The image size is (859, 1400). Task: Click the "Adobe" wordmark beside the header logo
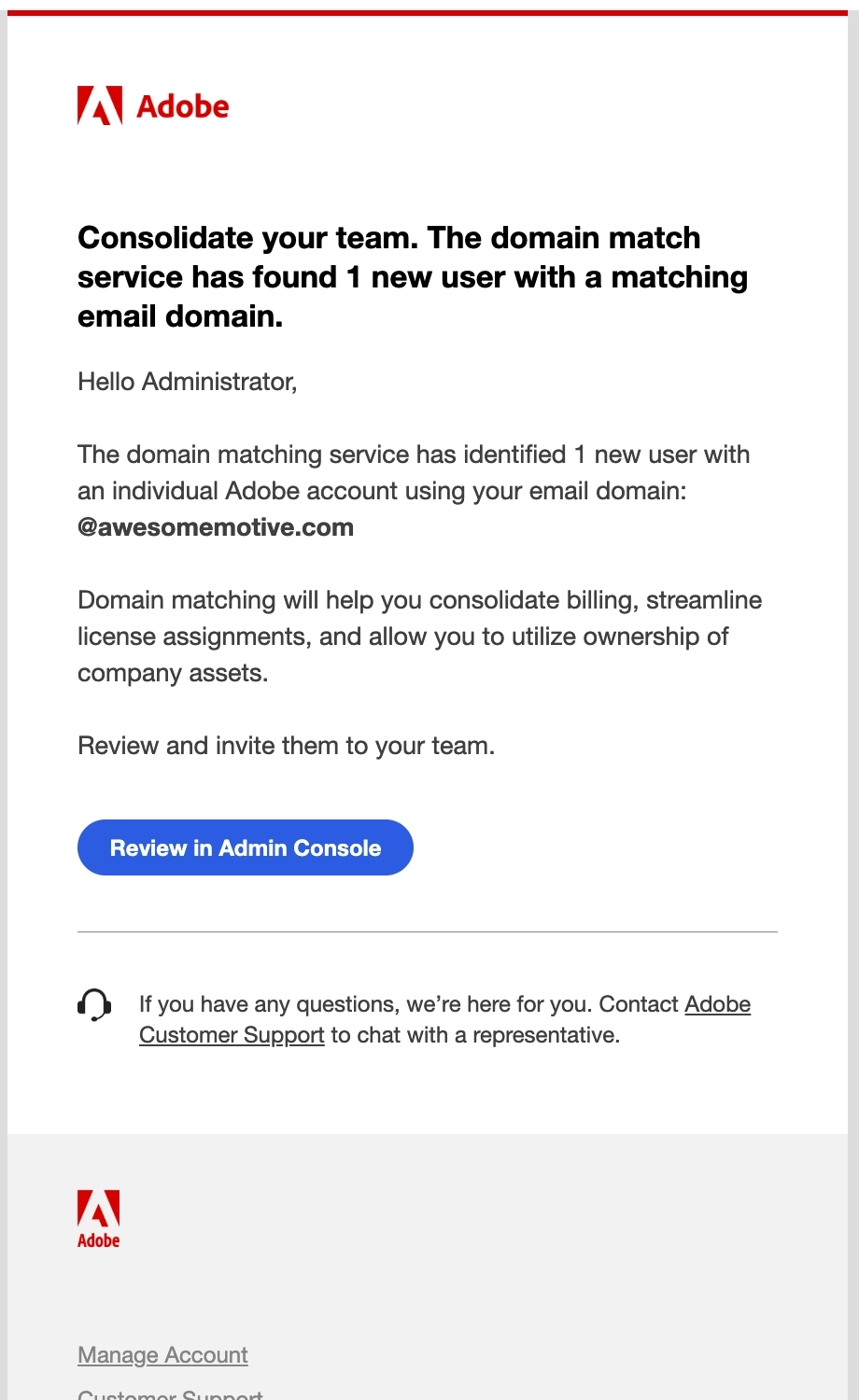tap(183, 105)
